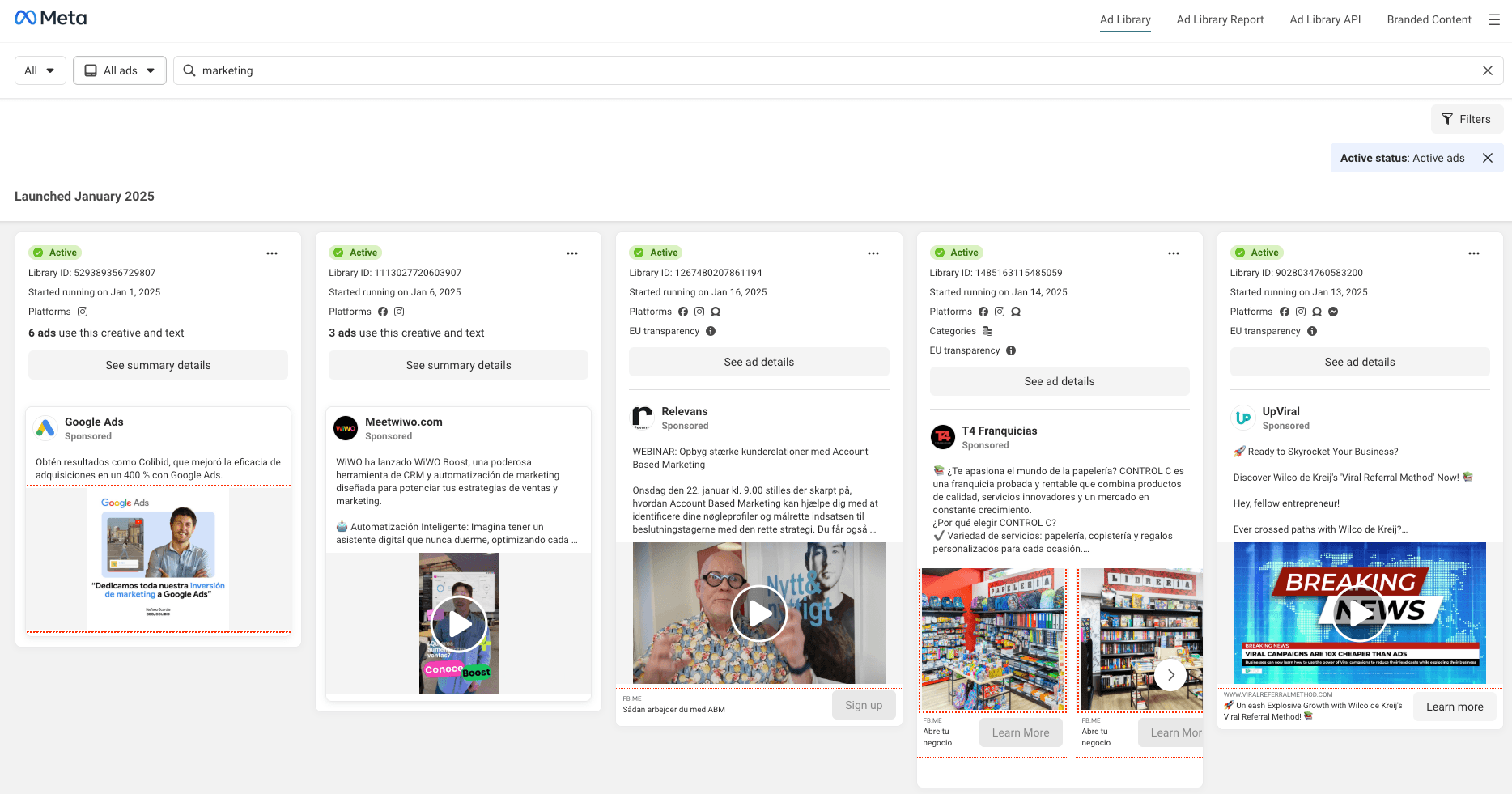
Task: Click the Categories icon on the T4 Franquicias card
Action: (987, 331)
